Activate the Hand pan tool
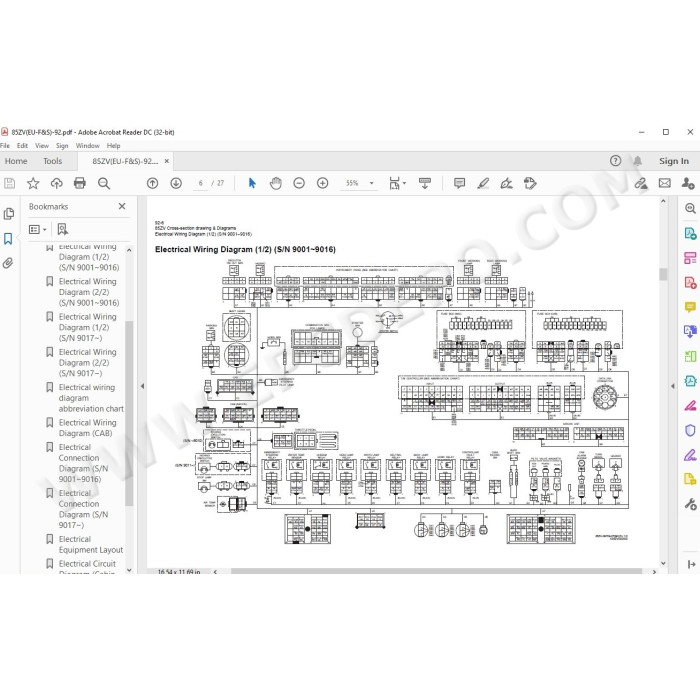Image resolution: width=700 pixels, height=700 pixels. point(276,183)
